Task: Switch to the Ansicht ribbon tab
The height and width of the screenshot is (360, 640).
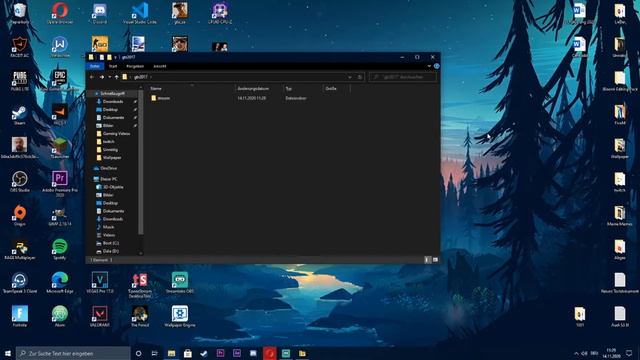Action: pyautogui.click(x=160, y=66)
